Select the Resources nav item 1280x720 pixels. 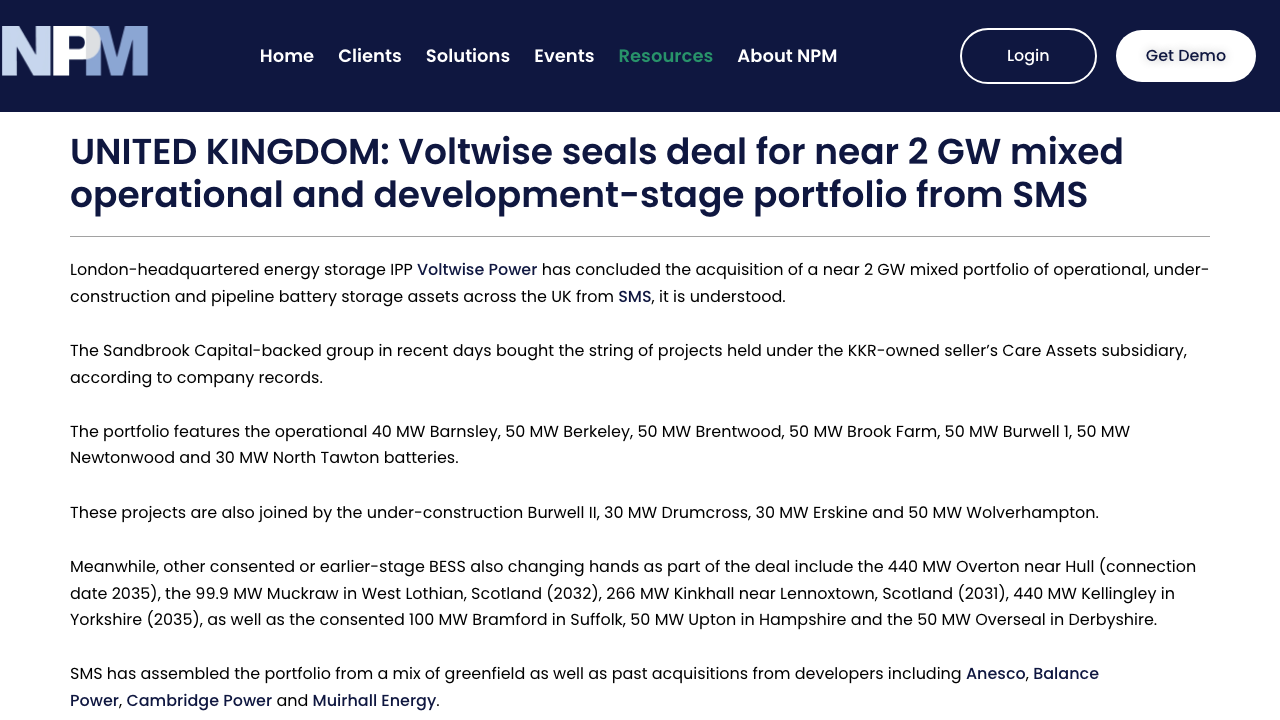click(666, 56)
